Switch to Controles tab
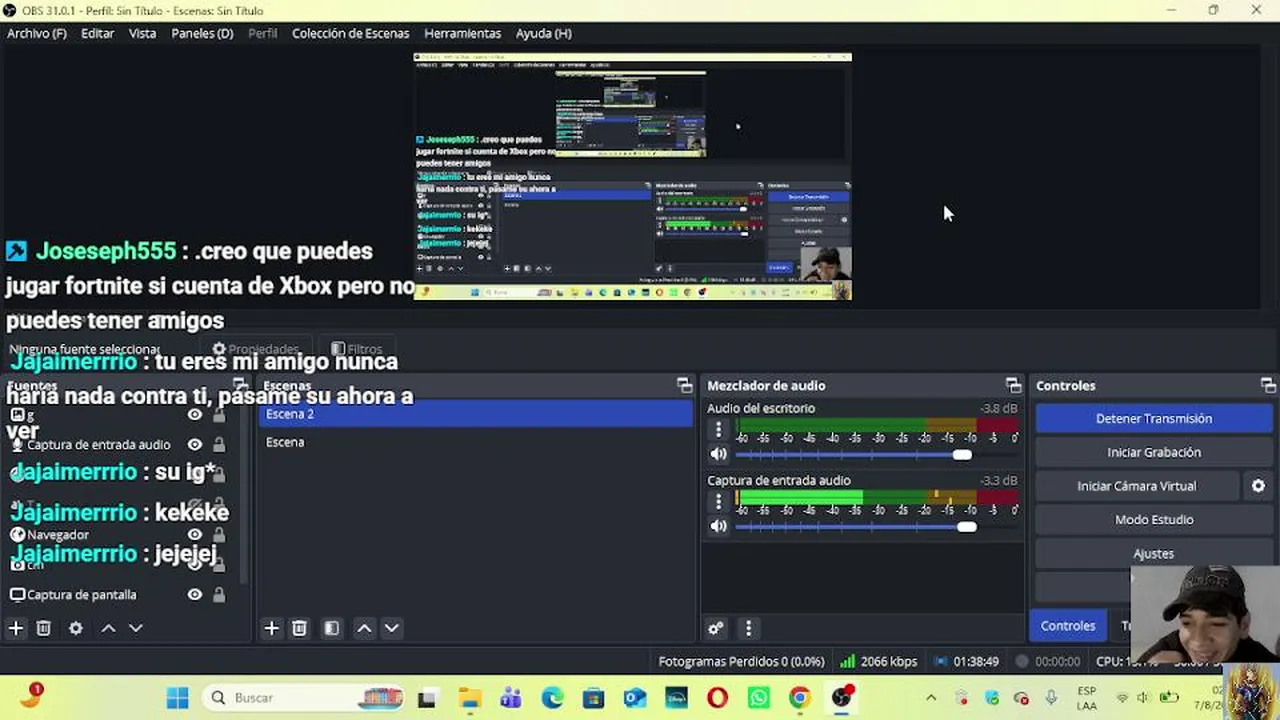1280x720 pixels. click(1068, 626)
